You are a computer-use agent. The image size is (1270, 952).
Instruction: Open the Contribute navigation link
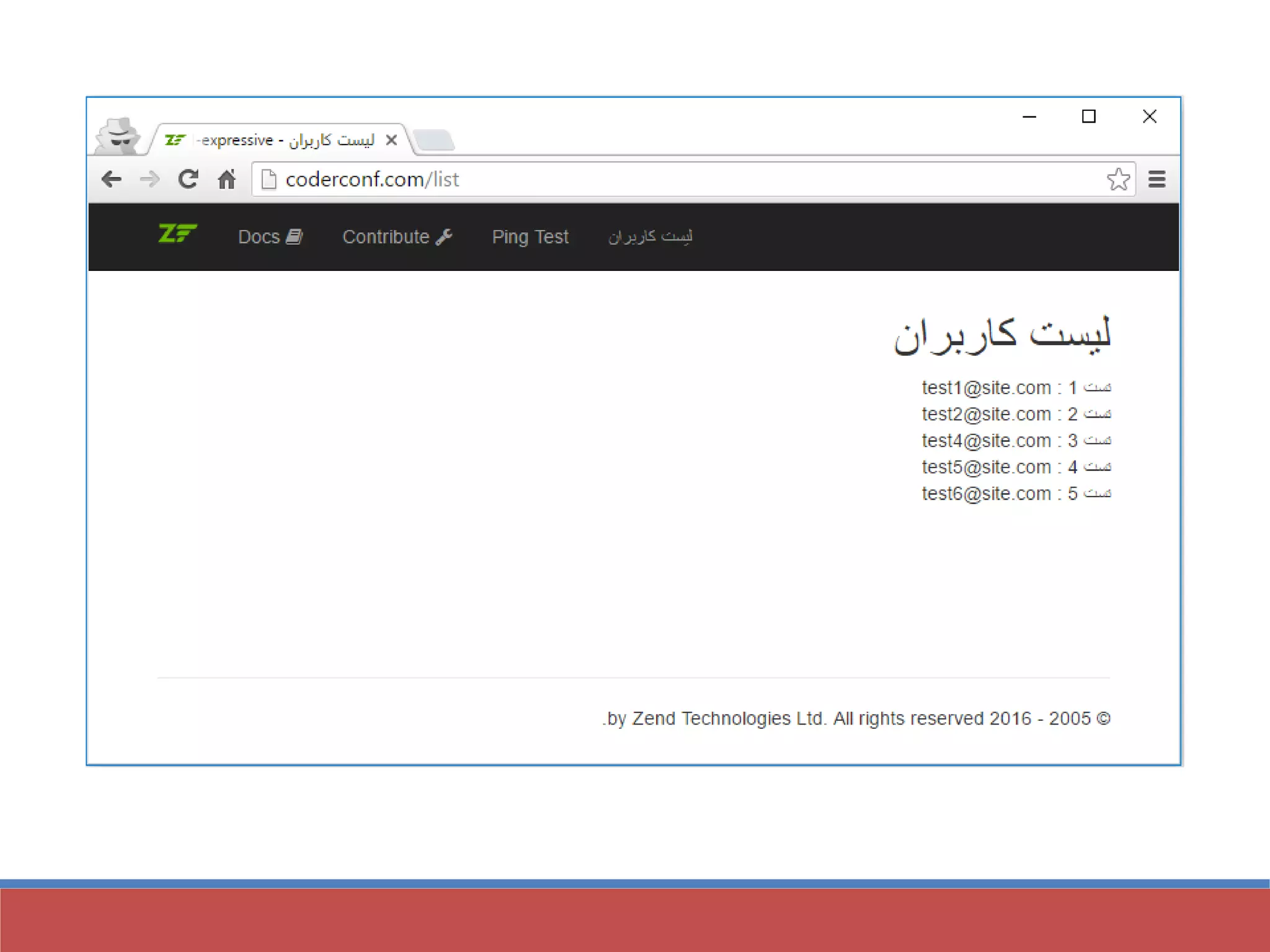pos(397,237)
